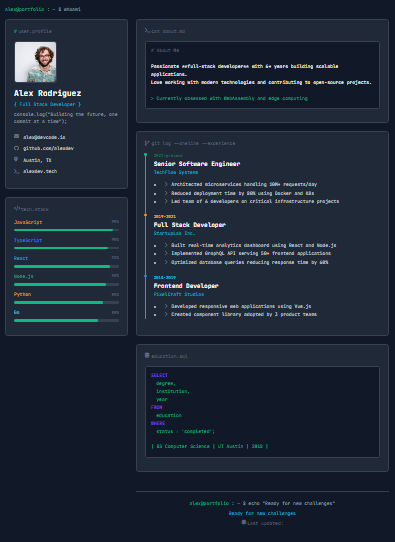
Task: Click the console.log tagline text
Action: [x=66, y=118]
